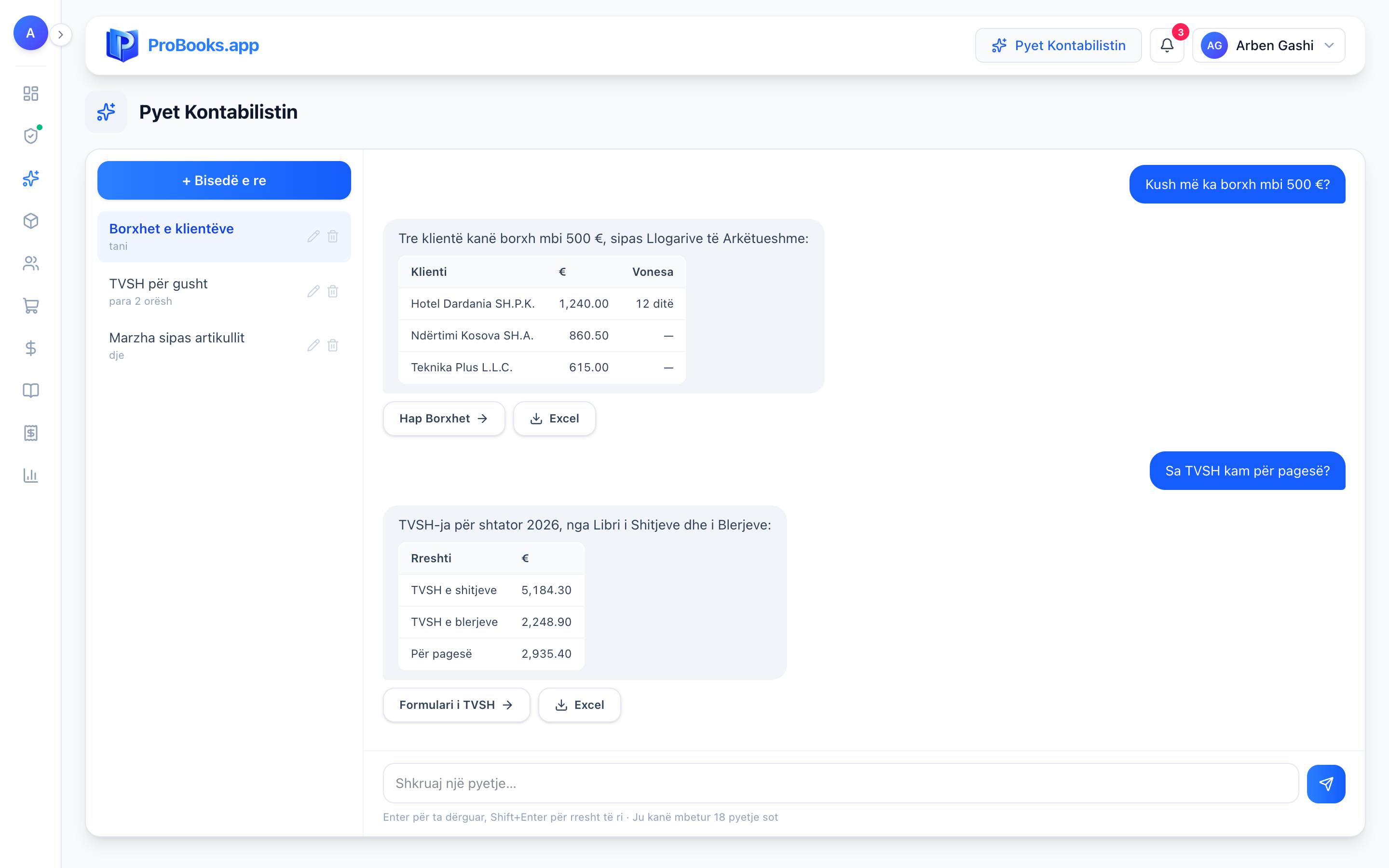
Task: Click the 860.50 amount cell
Action: pyautogui.click(x=589, y=336)
